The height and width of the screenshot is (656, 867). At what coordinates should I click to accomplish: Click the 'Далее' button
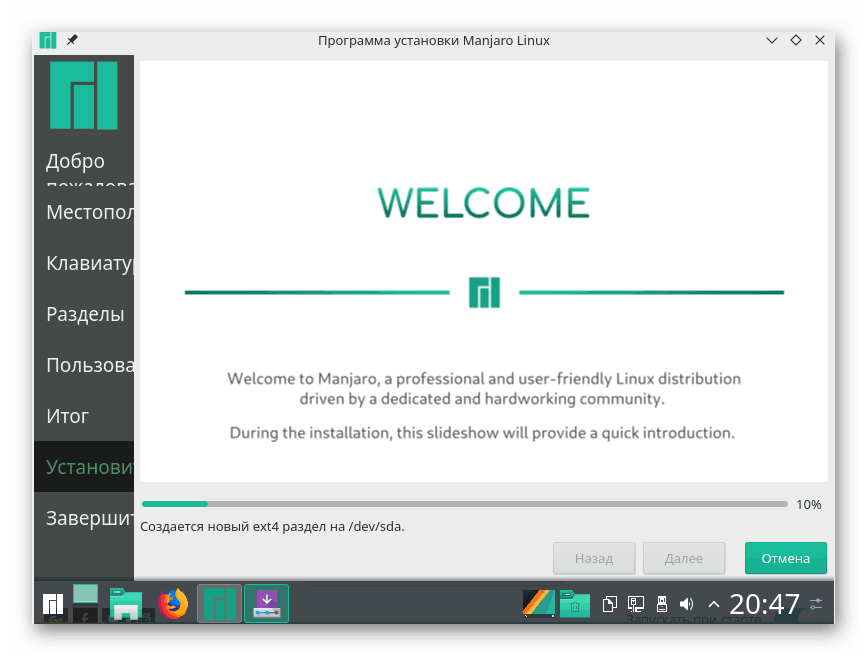684,558
